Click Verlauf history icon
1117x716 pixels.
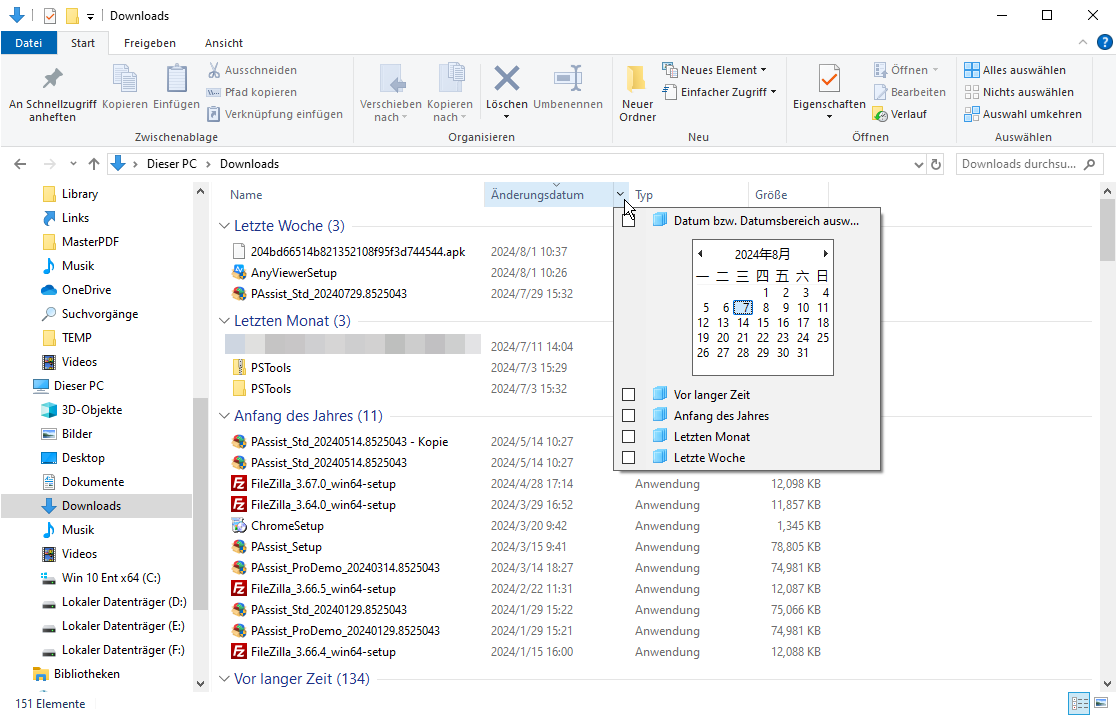tap(901, 114)
